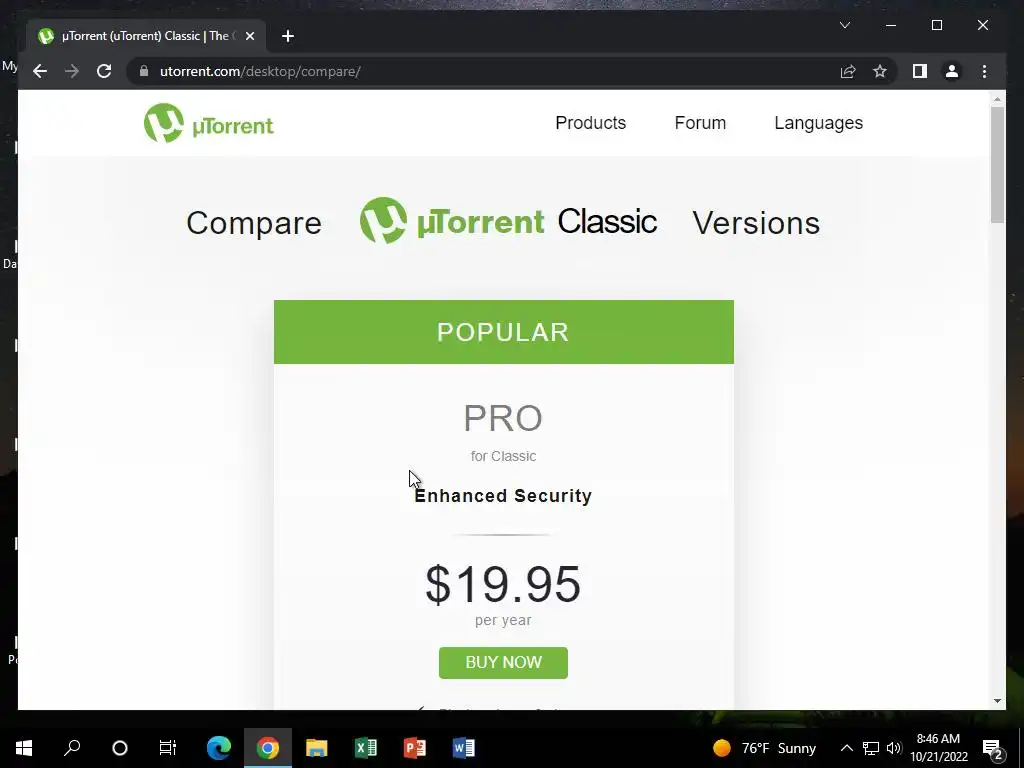1024x768 pixels.
Task: Maximize the Chrome window
Action: click(x=936, y=25)
